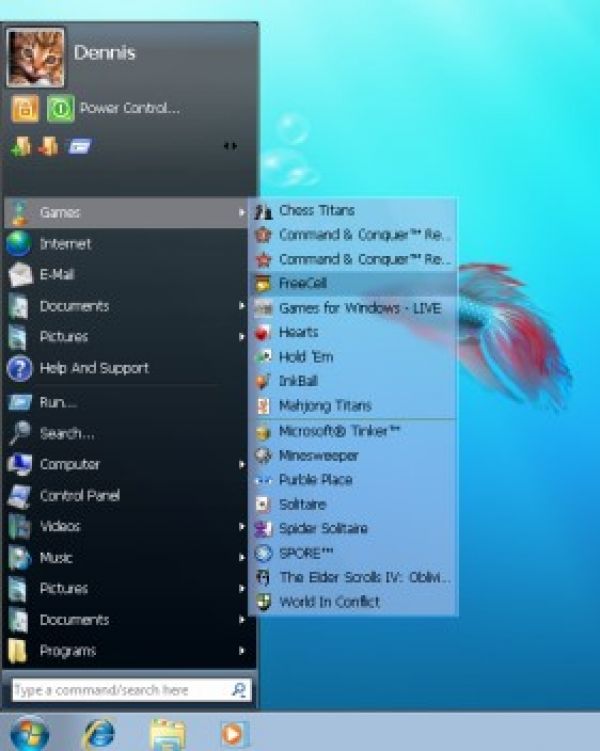This screenshot has width=600, height=751.
Task: Expand the Programs folder entry
Action: point(126,651)
